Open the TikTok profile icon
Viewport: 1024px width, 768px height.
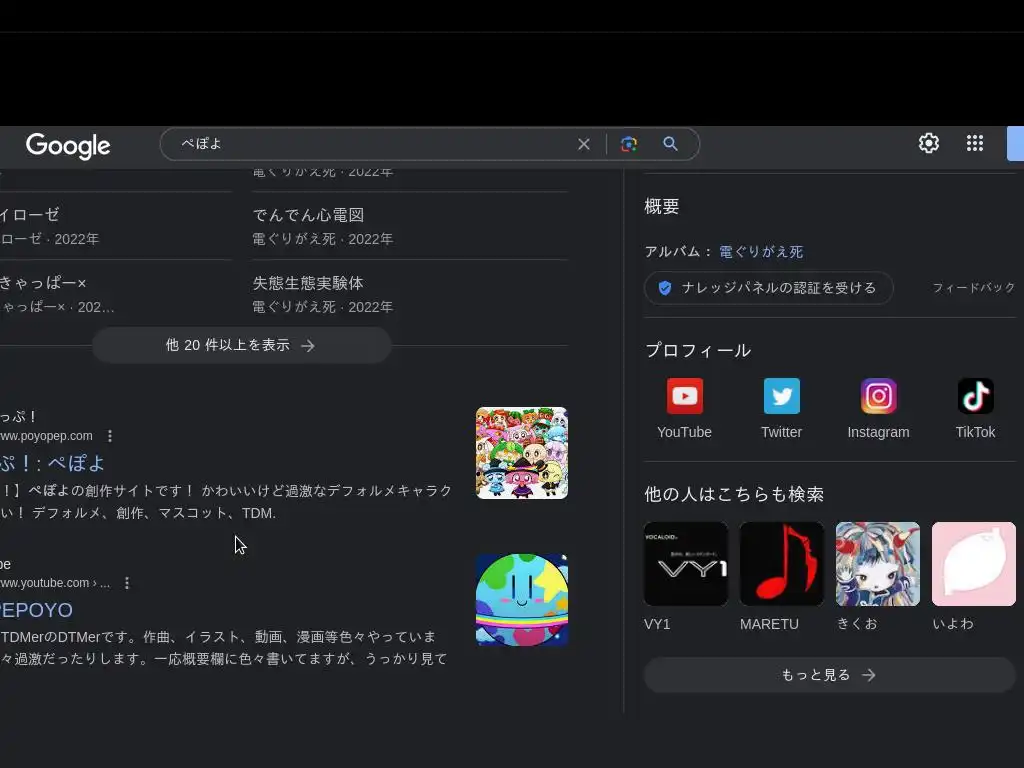tap(976, 396)
